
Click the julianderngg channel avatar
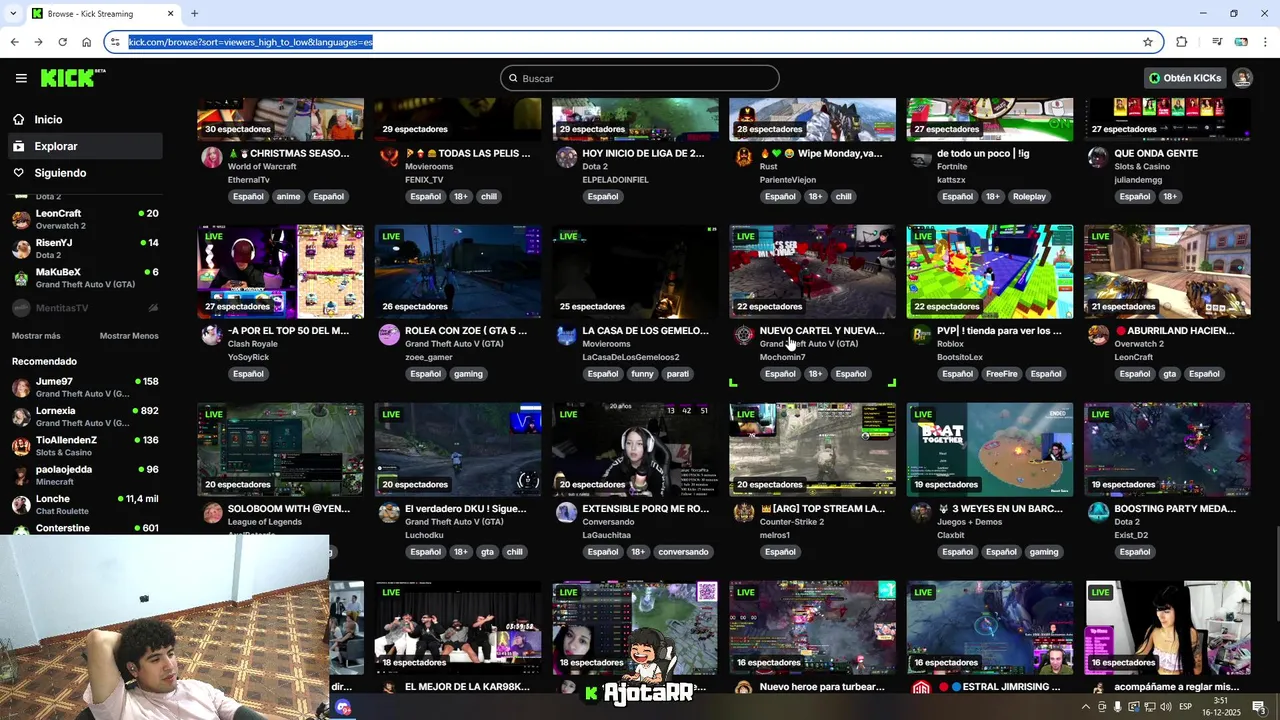pyautogui.click(x=1098, y=157)
